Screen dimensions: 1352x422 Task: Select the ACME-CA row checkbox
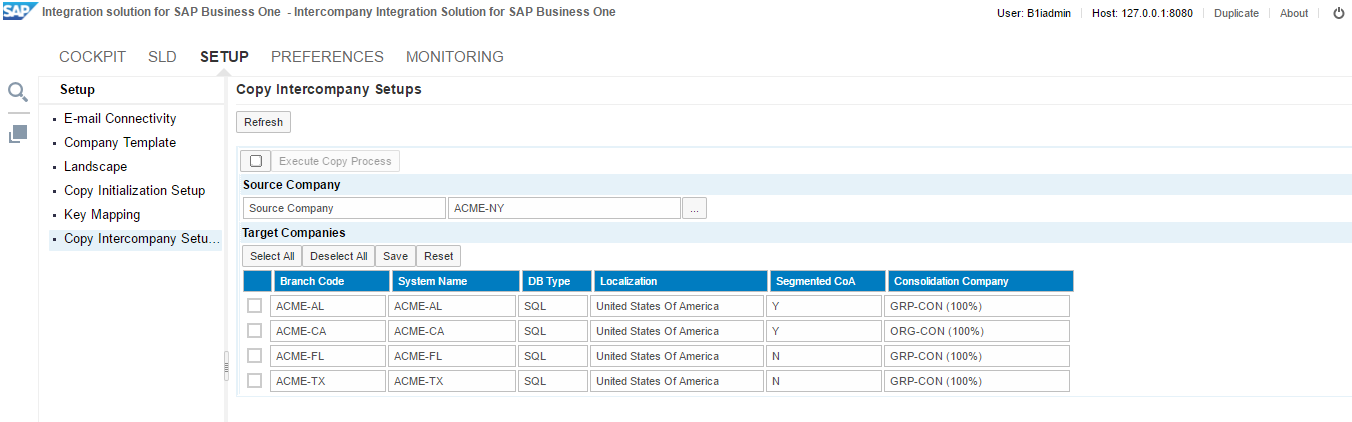[255, 331]
